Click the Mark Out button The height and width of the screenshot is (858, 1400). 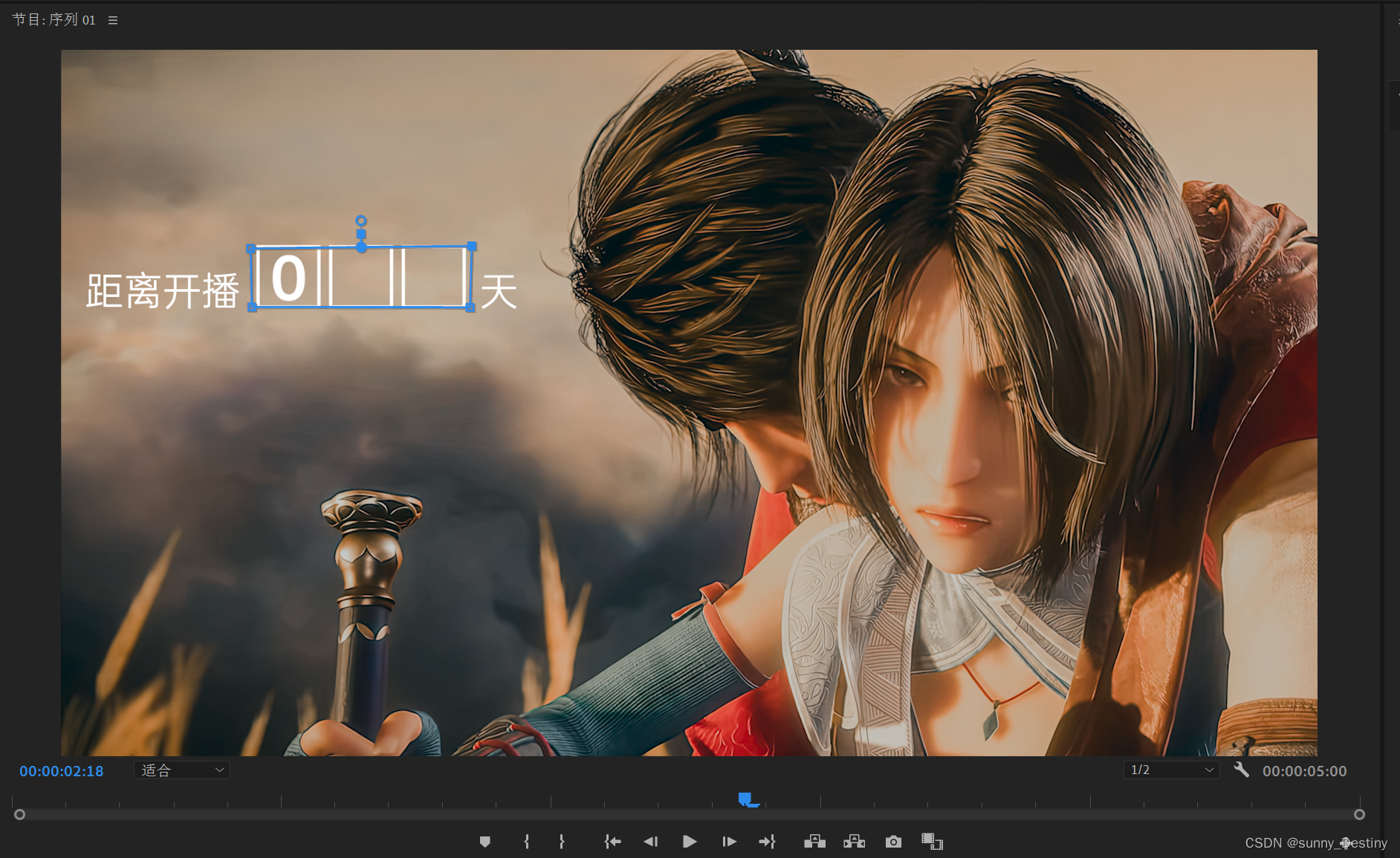(x=562, y=842)
